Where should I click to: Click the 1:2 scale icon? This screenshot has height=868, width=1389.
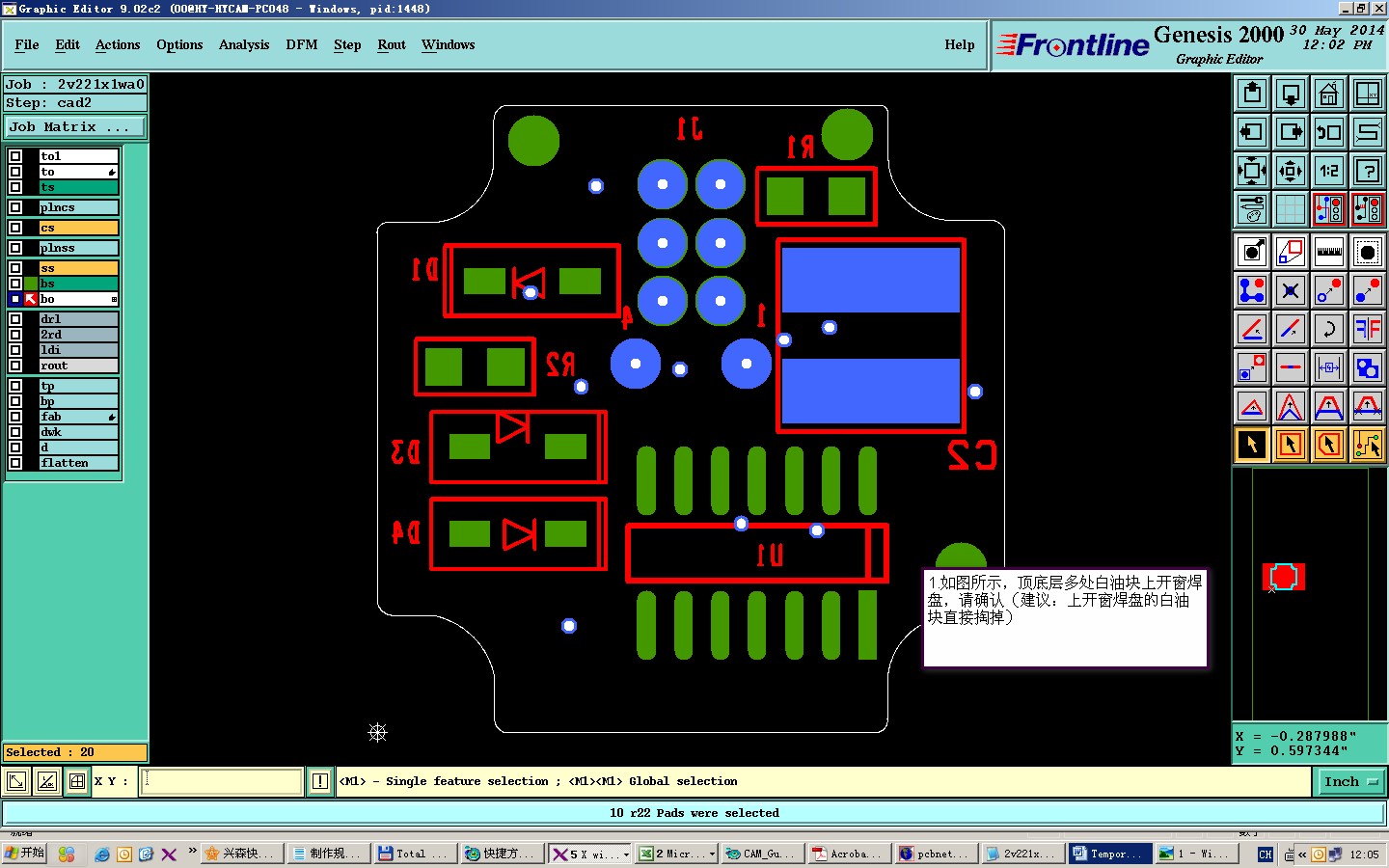coord(1329,171)
